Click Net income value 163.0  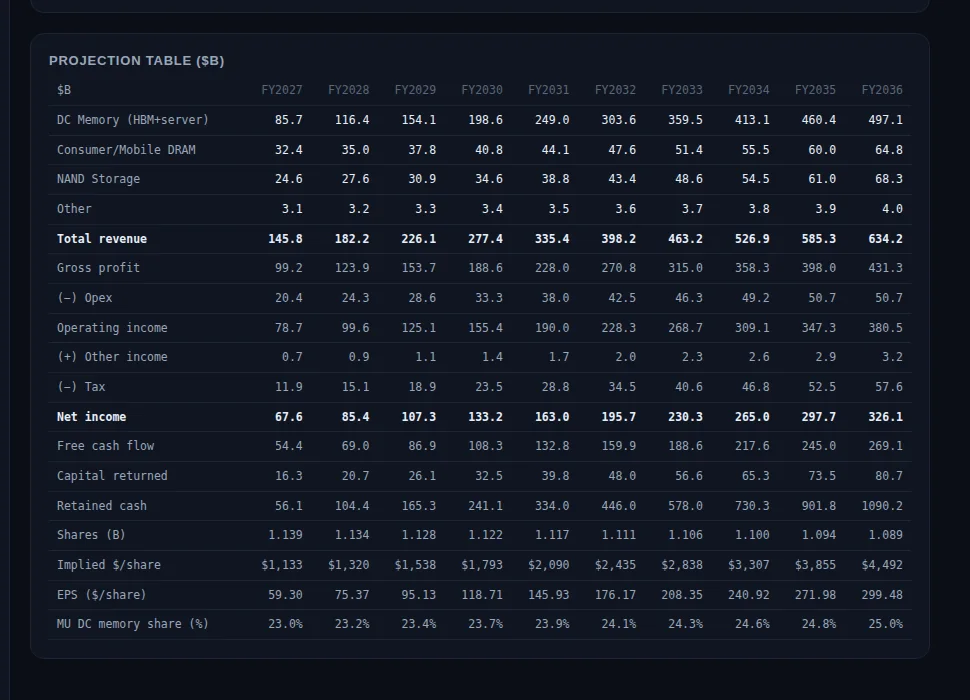point(552,417)
